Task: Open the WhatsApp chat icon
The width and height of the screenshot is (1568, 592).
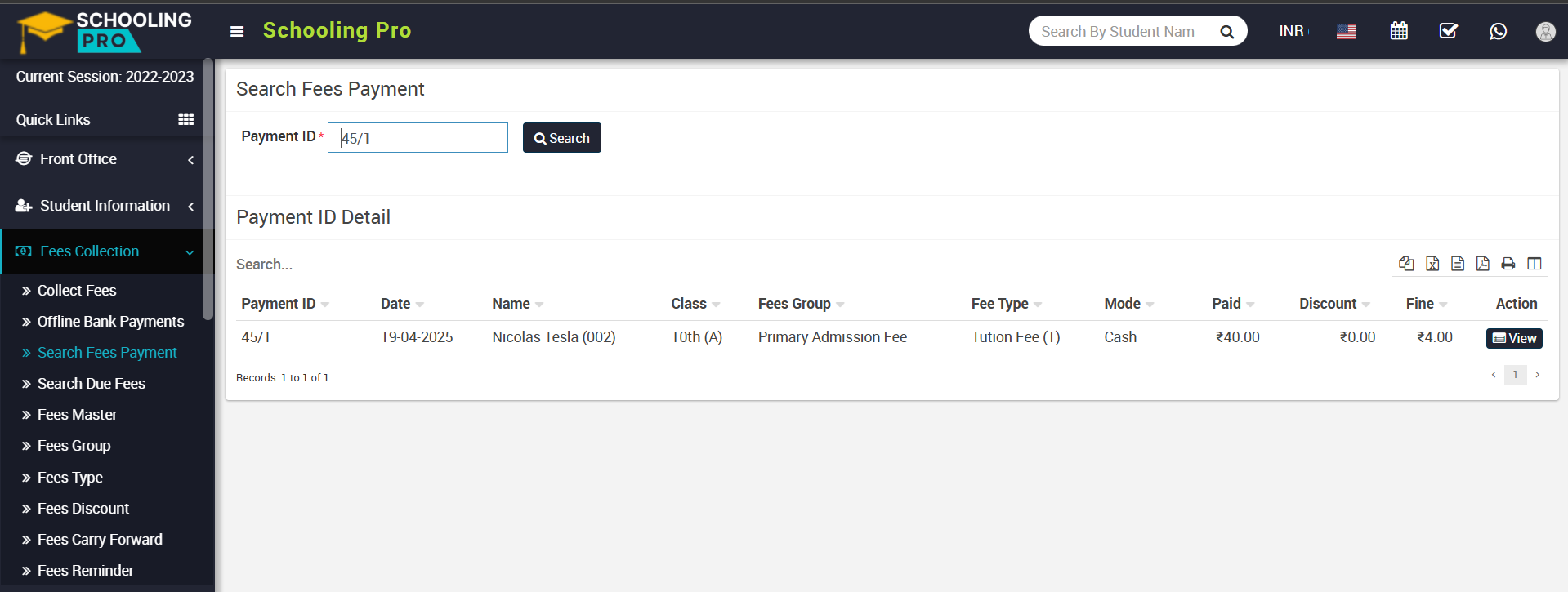Action: 1498,31
